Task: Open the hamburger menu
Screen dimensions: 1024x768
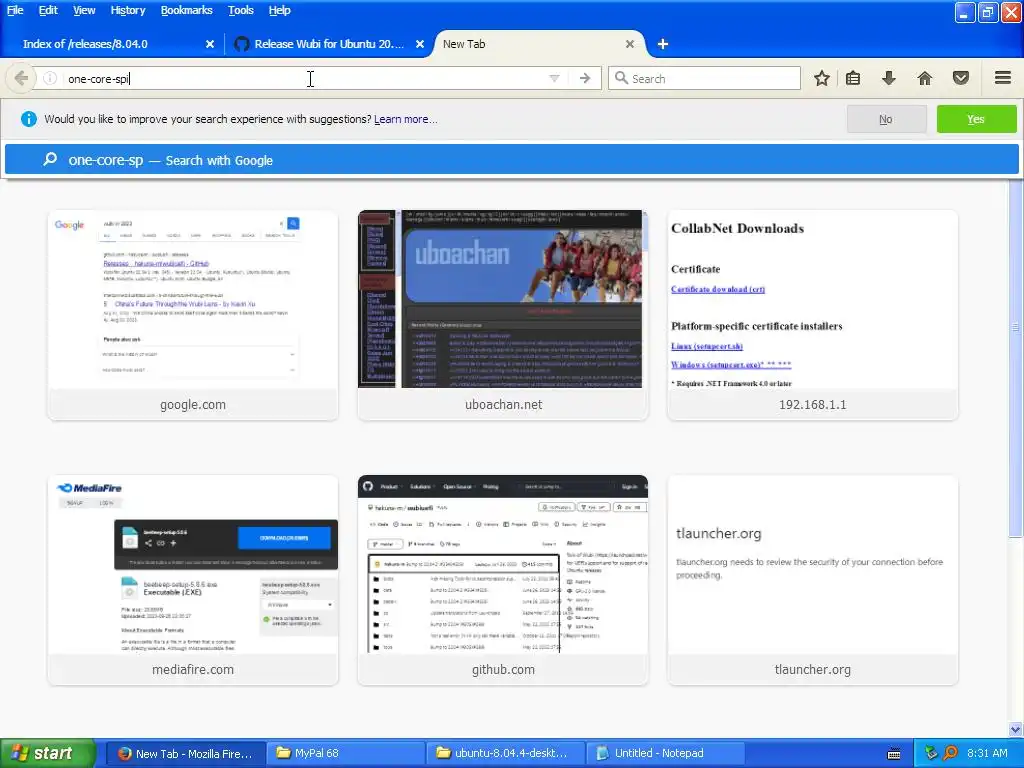Action: coord(1003,78)
